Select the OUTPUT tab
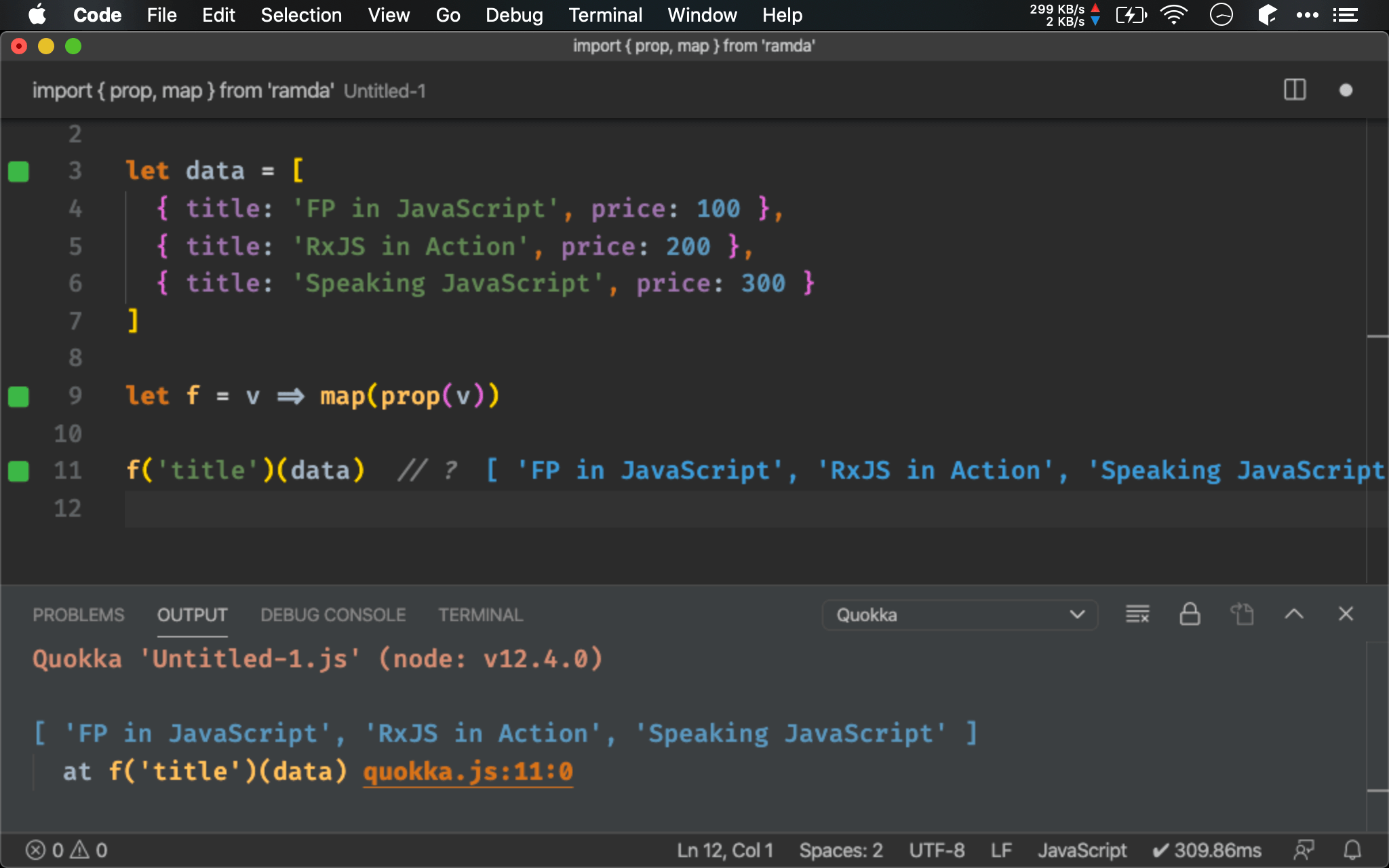Image resolution: width=1389 pixels, height=868 pixels. pos(192,615)
